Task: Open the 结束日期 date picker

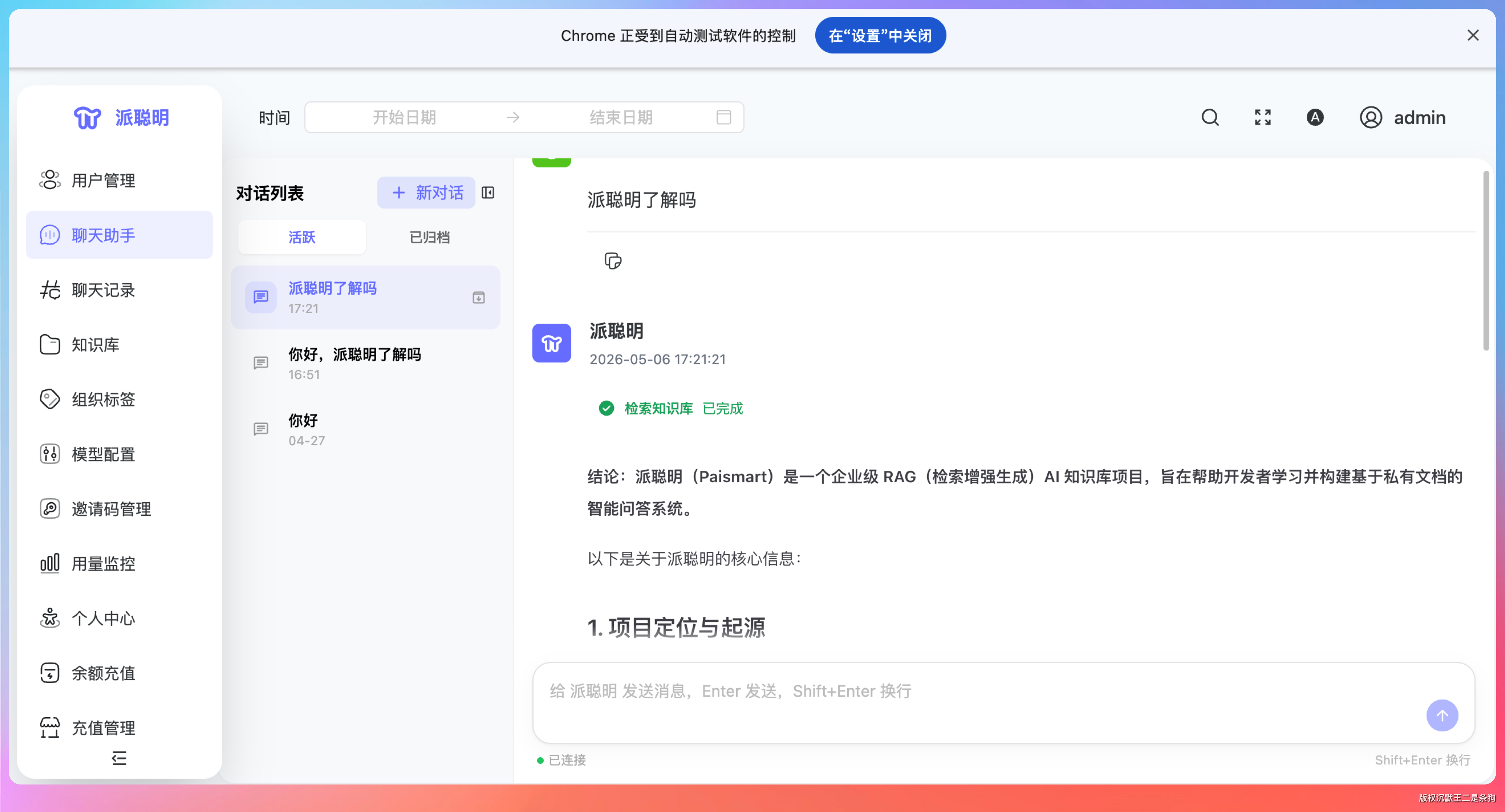Action: point(621,117)
